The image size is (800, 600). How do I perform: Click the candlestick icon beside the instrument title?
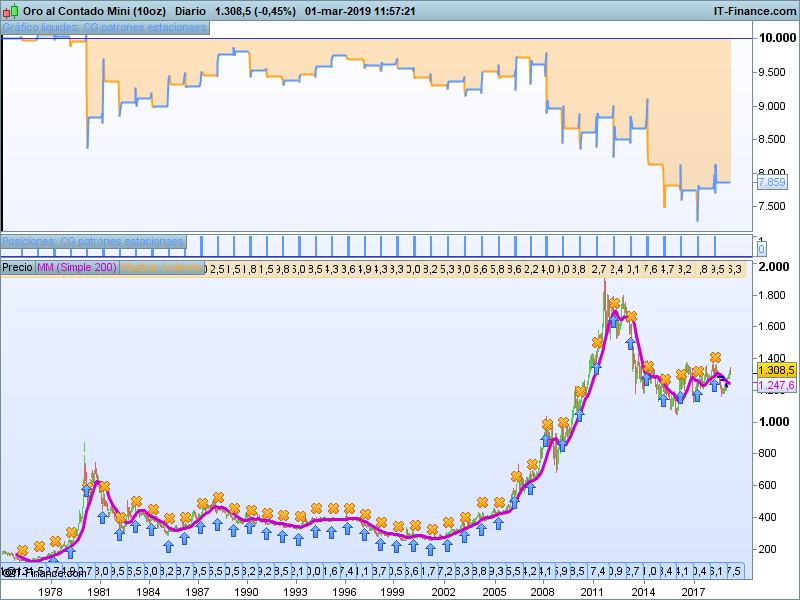11,11
